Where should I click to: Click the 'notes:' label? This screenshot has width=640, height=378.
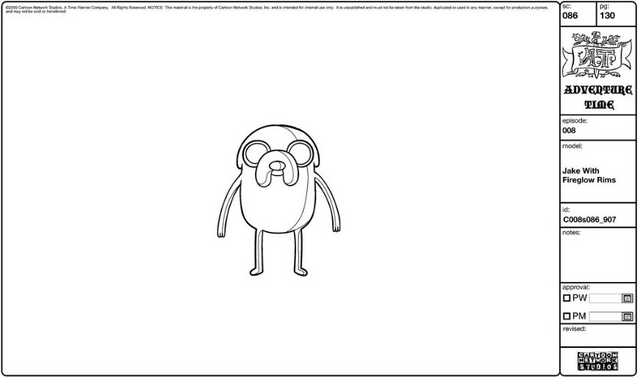(x=571, y=233)
